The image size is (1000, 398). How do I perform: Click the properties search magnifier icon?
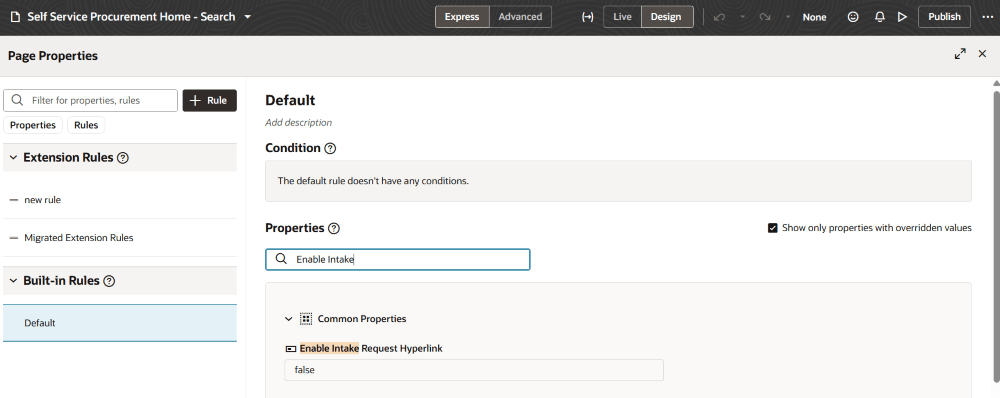281,259
